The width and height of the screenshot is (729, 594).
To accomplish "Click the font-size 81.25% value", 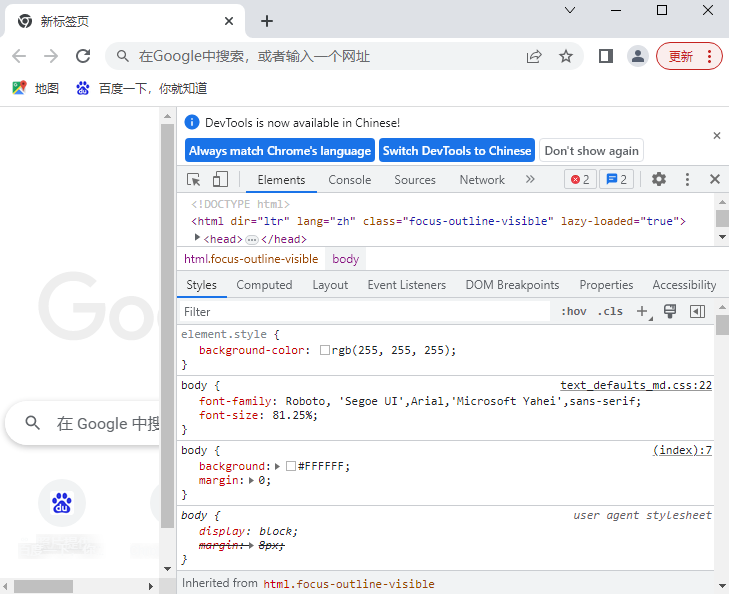I will click(x=294, y=415).
